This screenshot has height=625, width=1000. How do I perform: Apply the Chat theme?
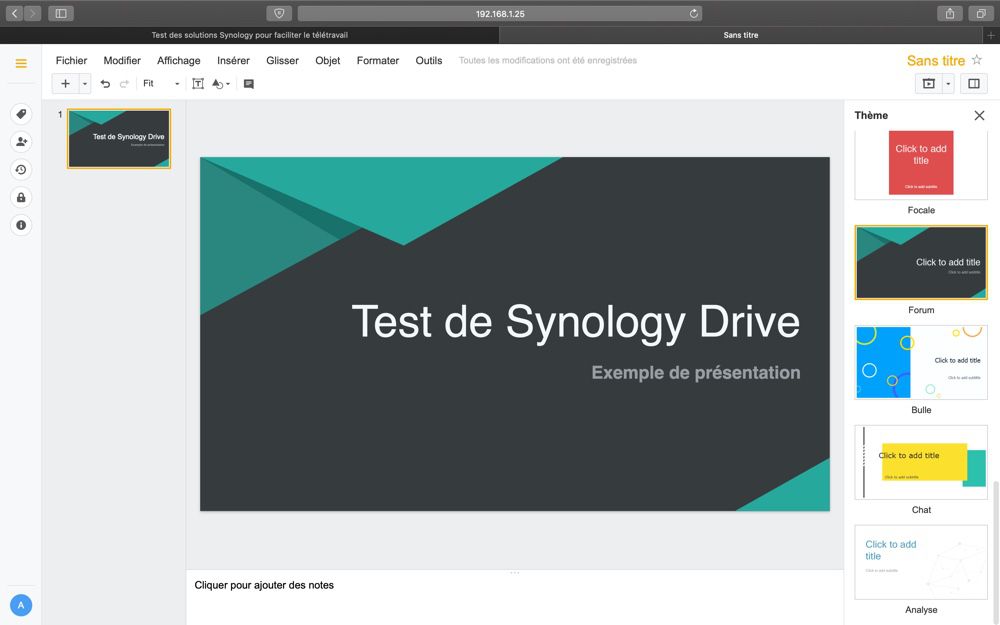pos(921,462)
